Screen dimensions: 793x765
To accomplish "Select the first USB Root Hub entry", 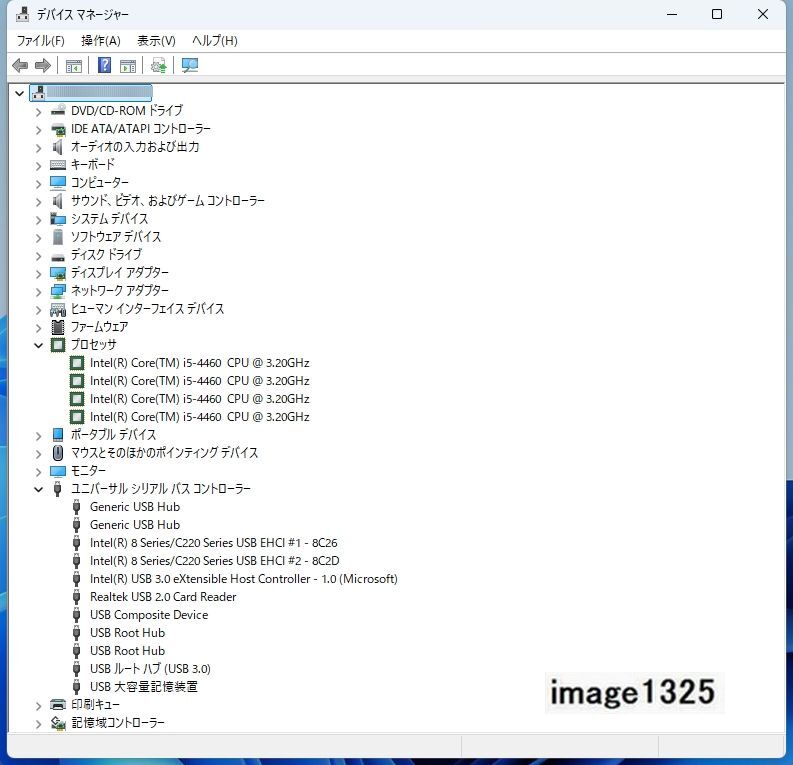I will 127,633.
